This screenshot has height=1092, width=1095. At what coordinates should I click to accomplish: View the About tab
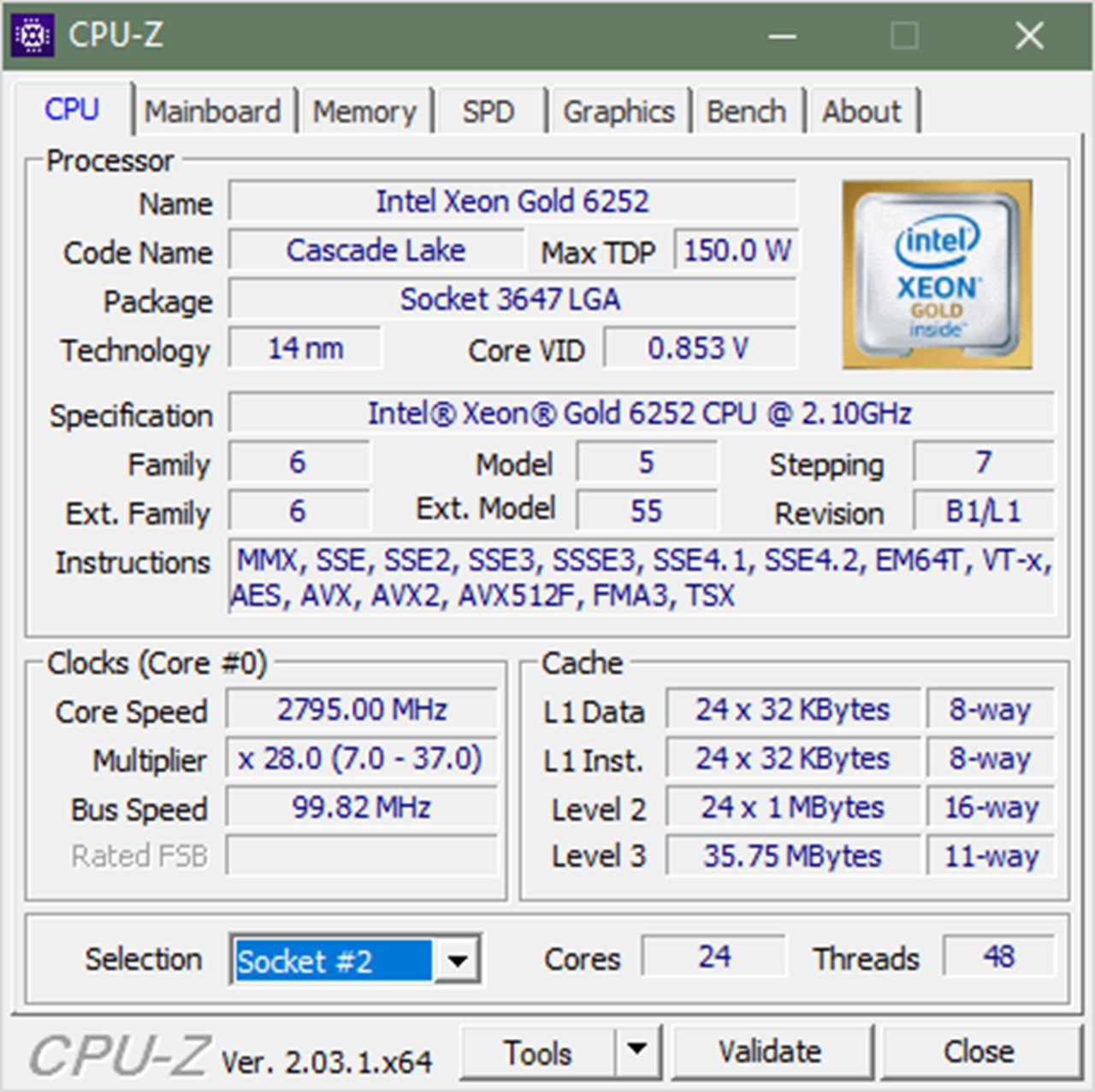tap(862, 111)
